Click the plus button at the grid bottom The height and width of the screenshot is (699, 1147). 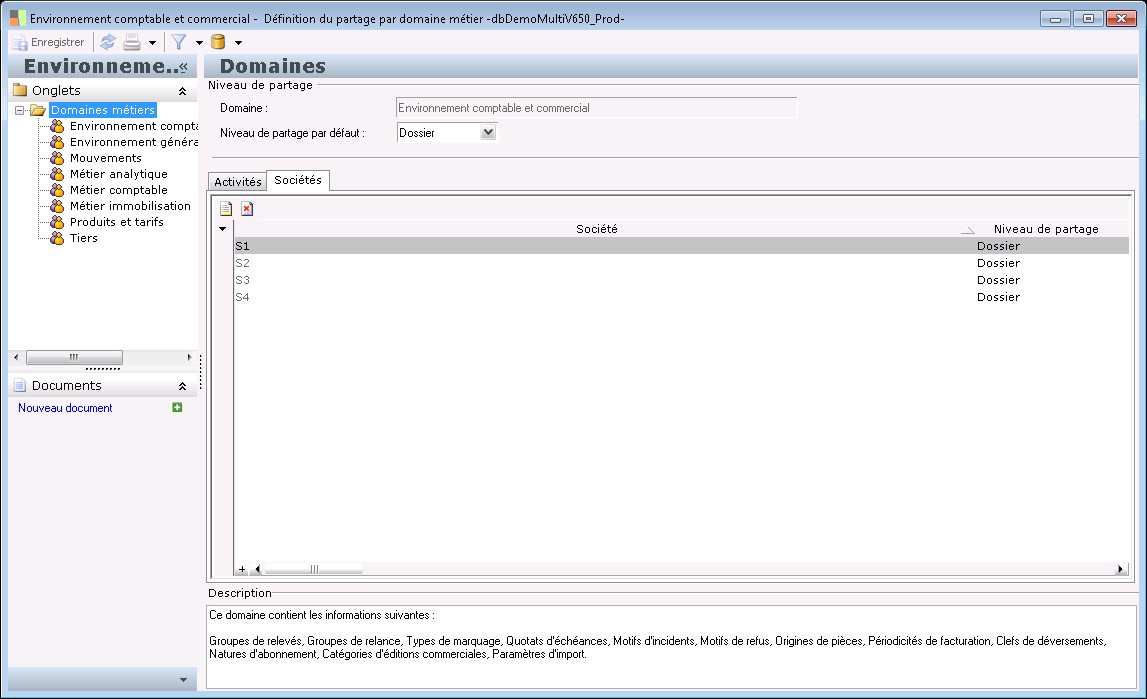(242, 569)
